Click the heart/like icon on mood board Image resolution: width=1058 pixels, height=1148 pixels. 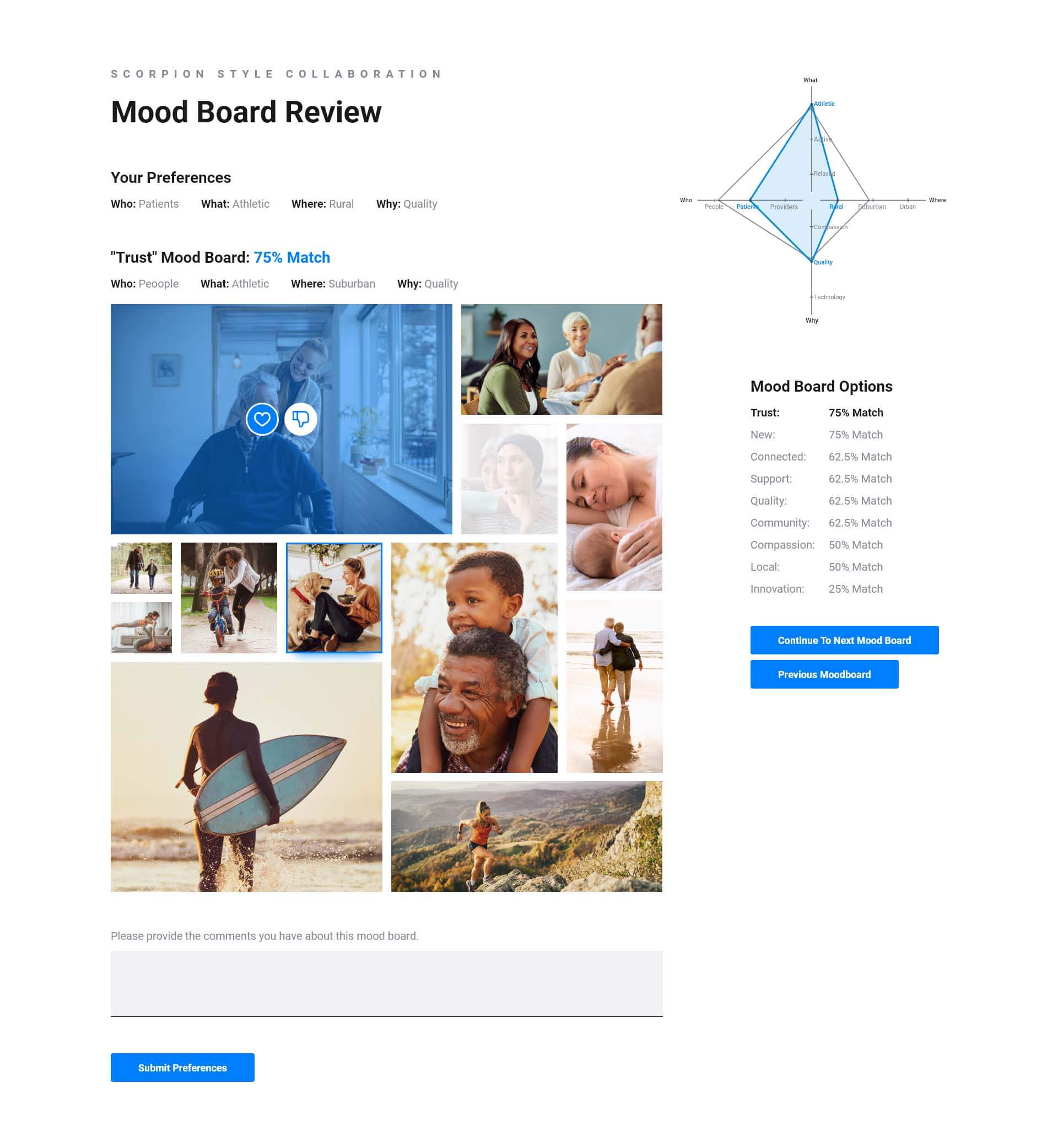262,418
